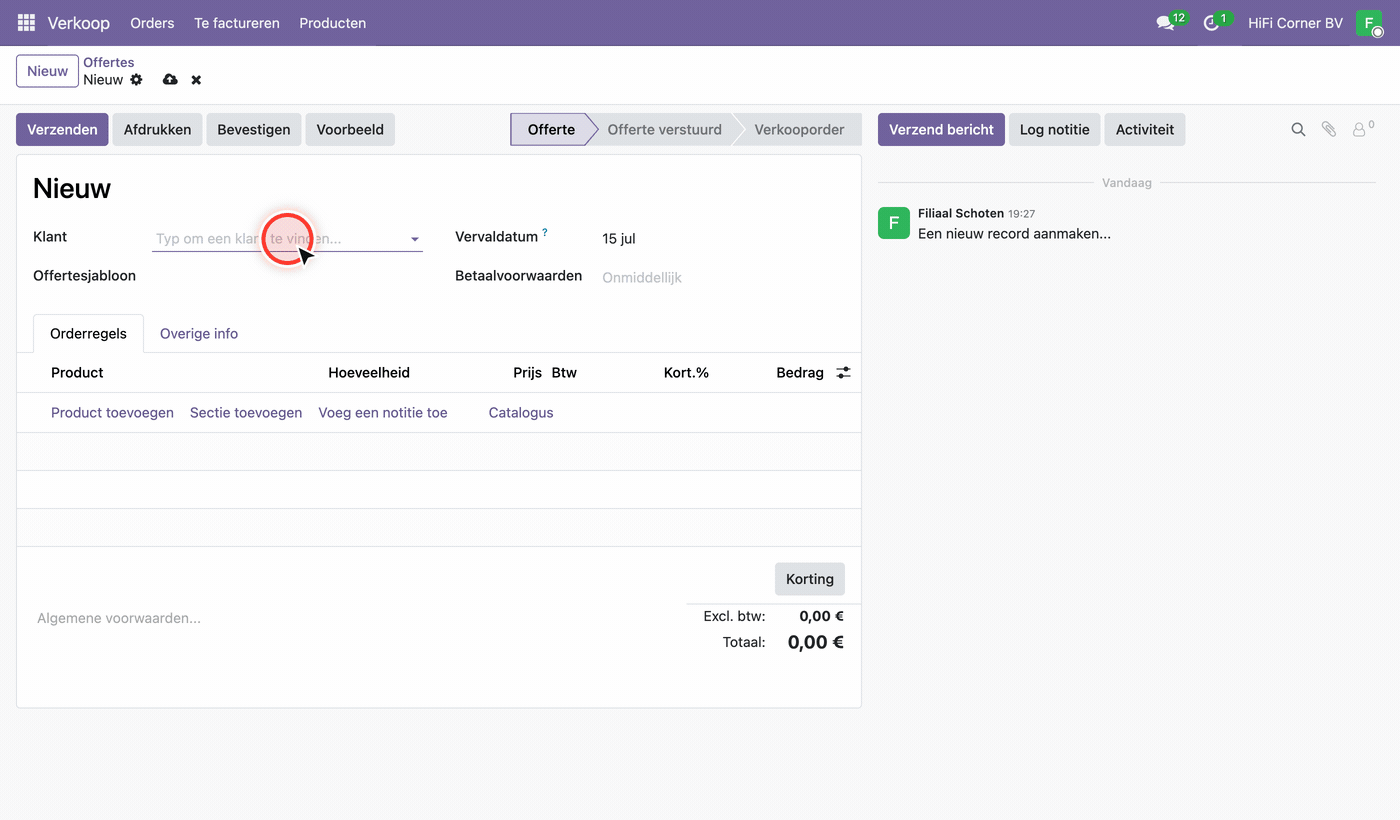Edit the Betaalvoorwaarden field Onmiddellijk

[x=642, y=277]
